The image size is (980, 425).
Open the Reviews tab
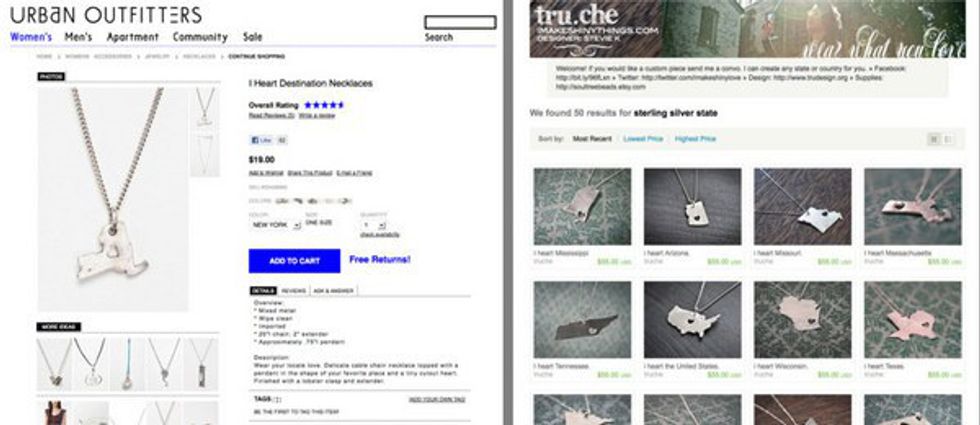click(293, 291)
